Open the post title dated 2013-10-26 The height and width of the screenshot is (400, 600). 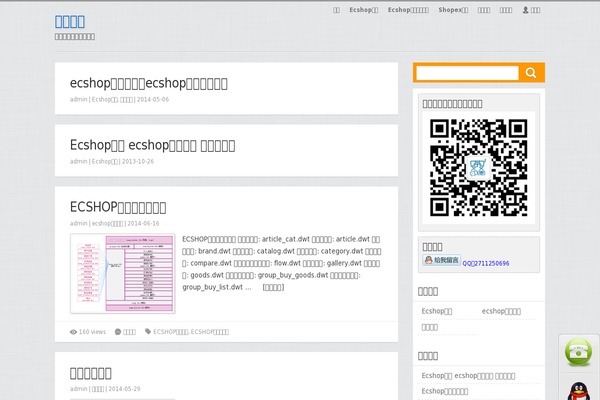152,145
